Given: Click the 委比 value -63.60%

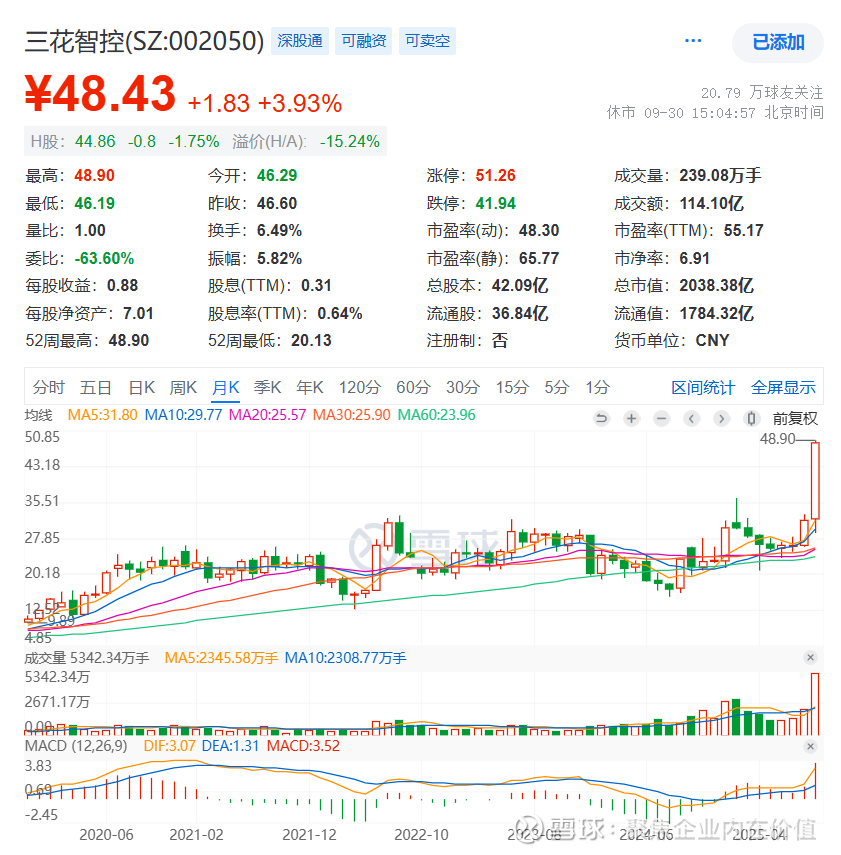Looking at the screenshot, I should (x=104, y=258).
